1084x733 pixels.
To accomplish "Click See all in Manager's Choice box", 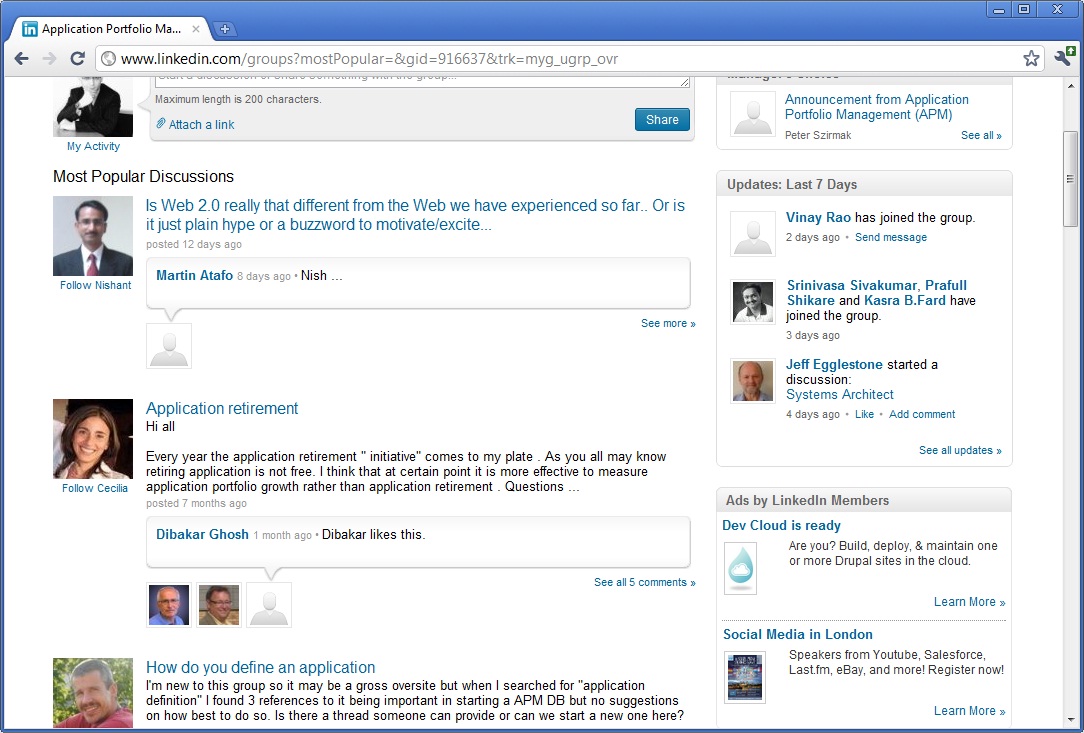I will tap(981, 136).
